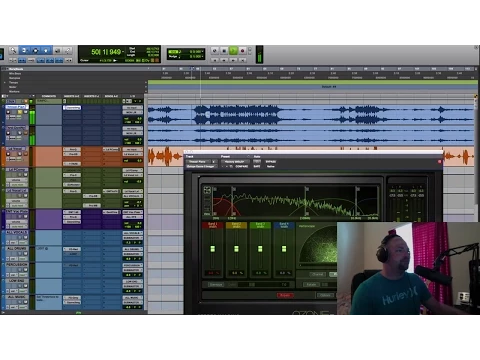Click Return to Zero transport button
This screenshot has height=360, width=480.
tap(215, 60)
